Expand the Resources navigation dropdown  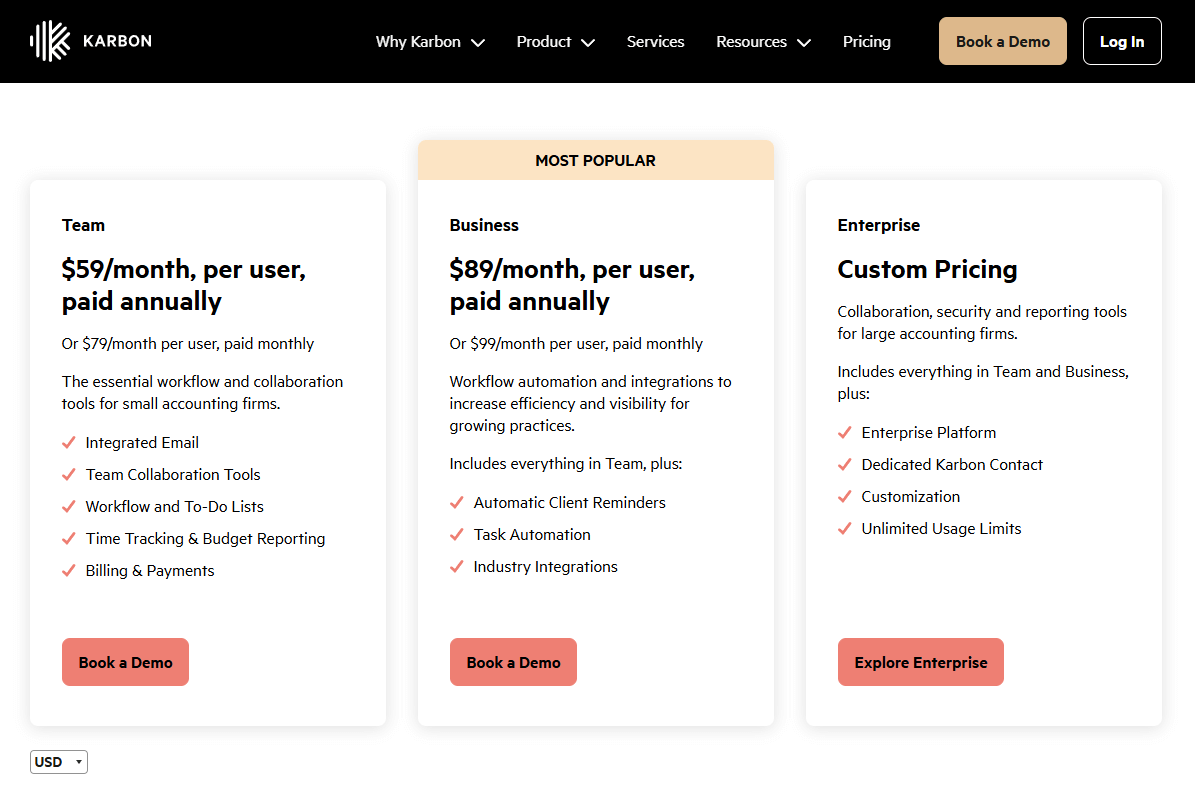[x=806, y=42]
